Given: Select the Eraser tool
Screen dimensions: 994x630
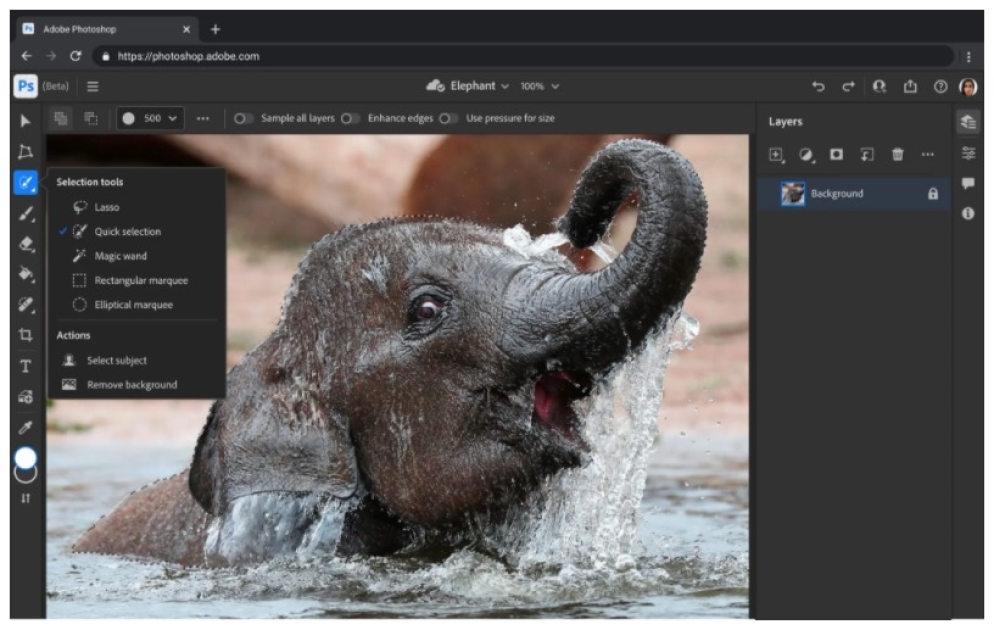Looking at the screenshot, I should click(x=25, y=244).
